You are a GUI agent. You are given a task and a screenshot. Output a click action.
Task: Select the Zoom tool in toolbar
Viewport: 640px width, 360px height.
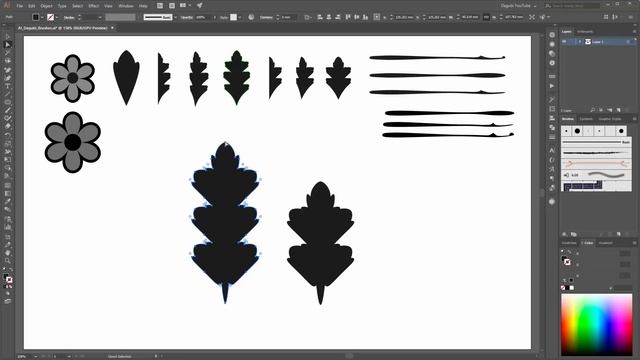(x=8, y=260)
